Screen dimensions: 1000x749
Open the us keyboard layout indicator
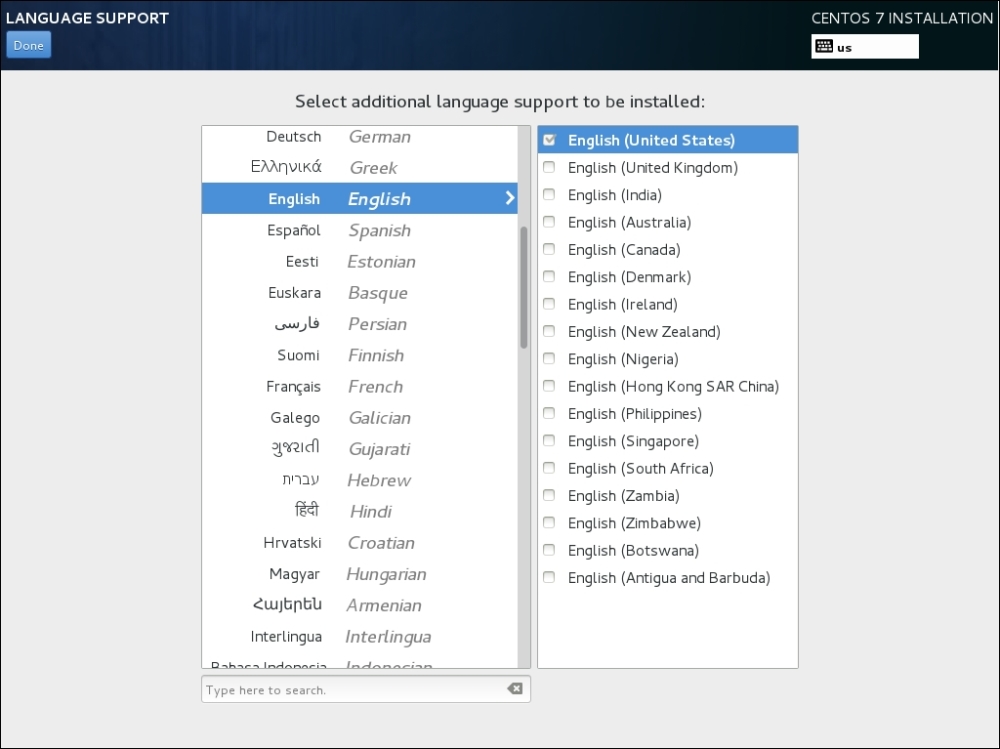pos(865,47)
